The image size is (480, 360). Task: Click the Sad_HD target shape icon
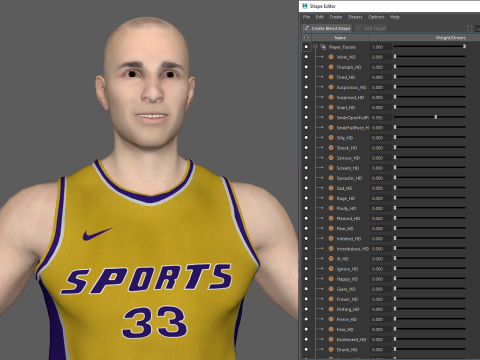click(x=331, y=188)
